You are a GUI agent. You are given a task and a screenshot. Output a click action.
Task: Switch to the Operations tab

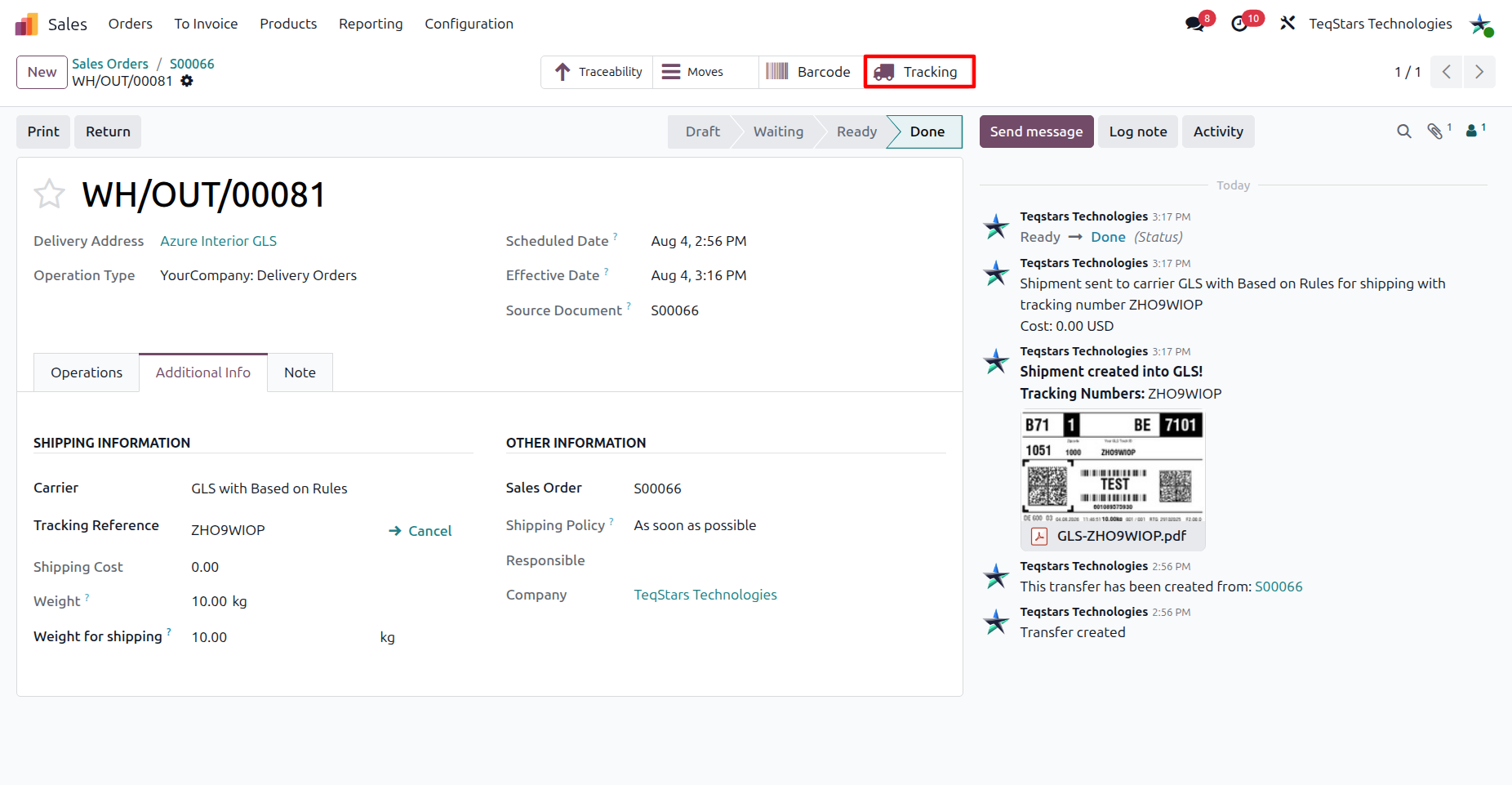tap(87, 372)
